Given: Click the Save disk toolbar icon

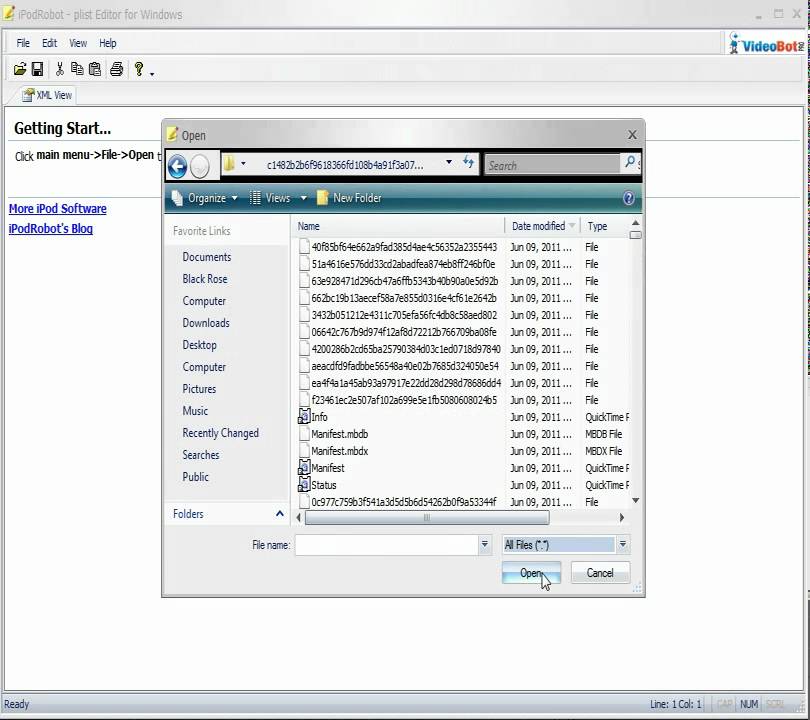Looking at the screenshot, I should pyautogui.click(x=37, y=69).
